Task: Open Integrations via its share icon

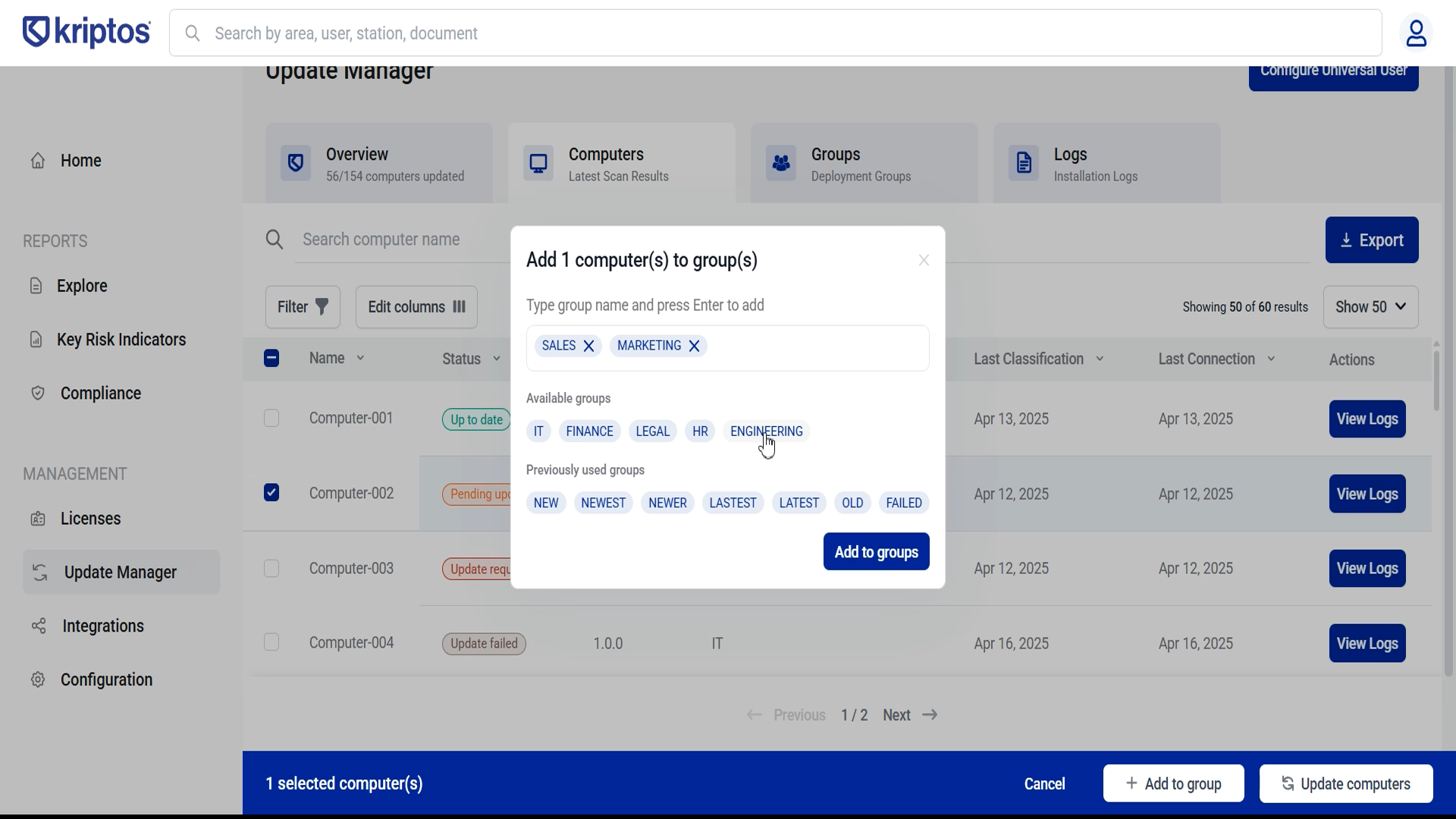Action: click(x=37, y=626)
